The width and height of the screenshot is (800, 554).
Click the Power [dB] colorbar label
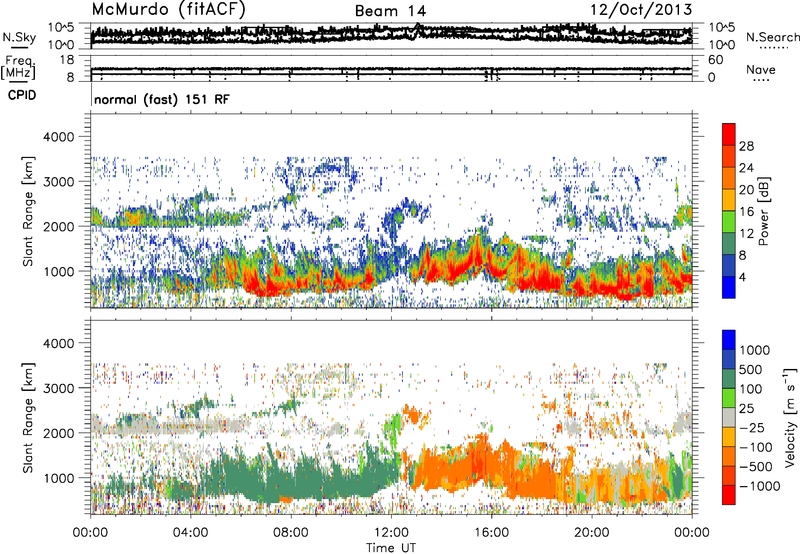[x=763, y=211]
